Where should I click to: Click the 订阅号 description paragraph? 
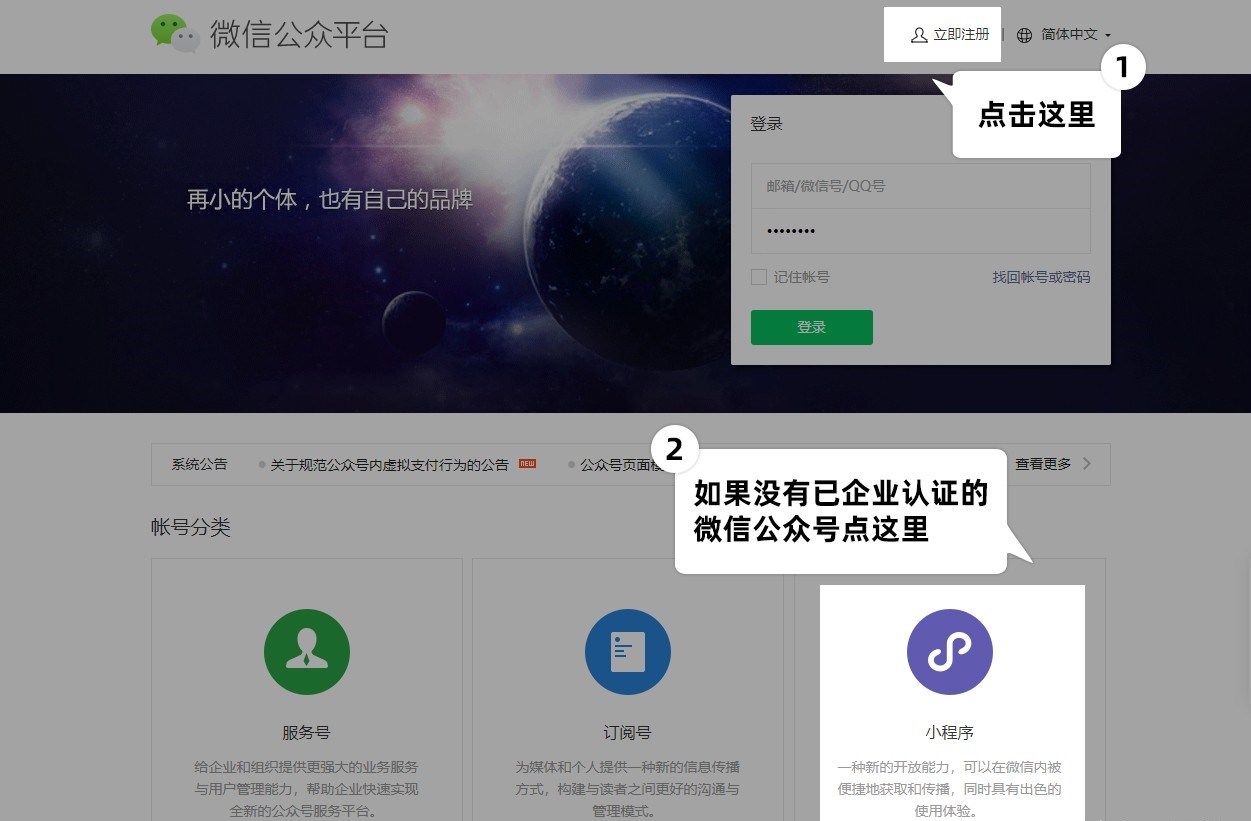click(x=628, y=789)
